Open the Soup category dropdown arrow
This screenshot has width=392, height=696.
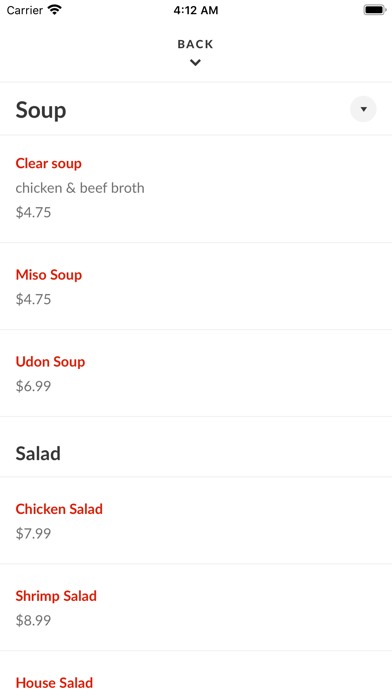click(x=363, y=109)
